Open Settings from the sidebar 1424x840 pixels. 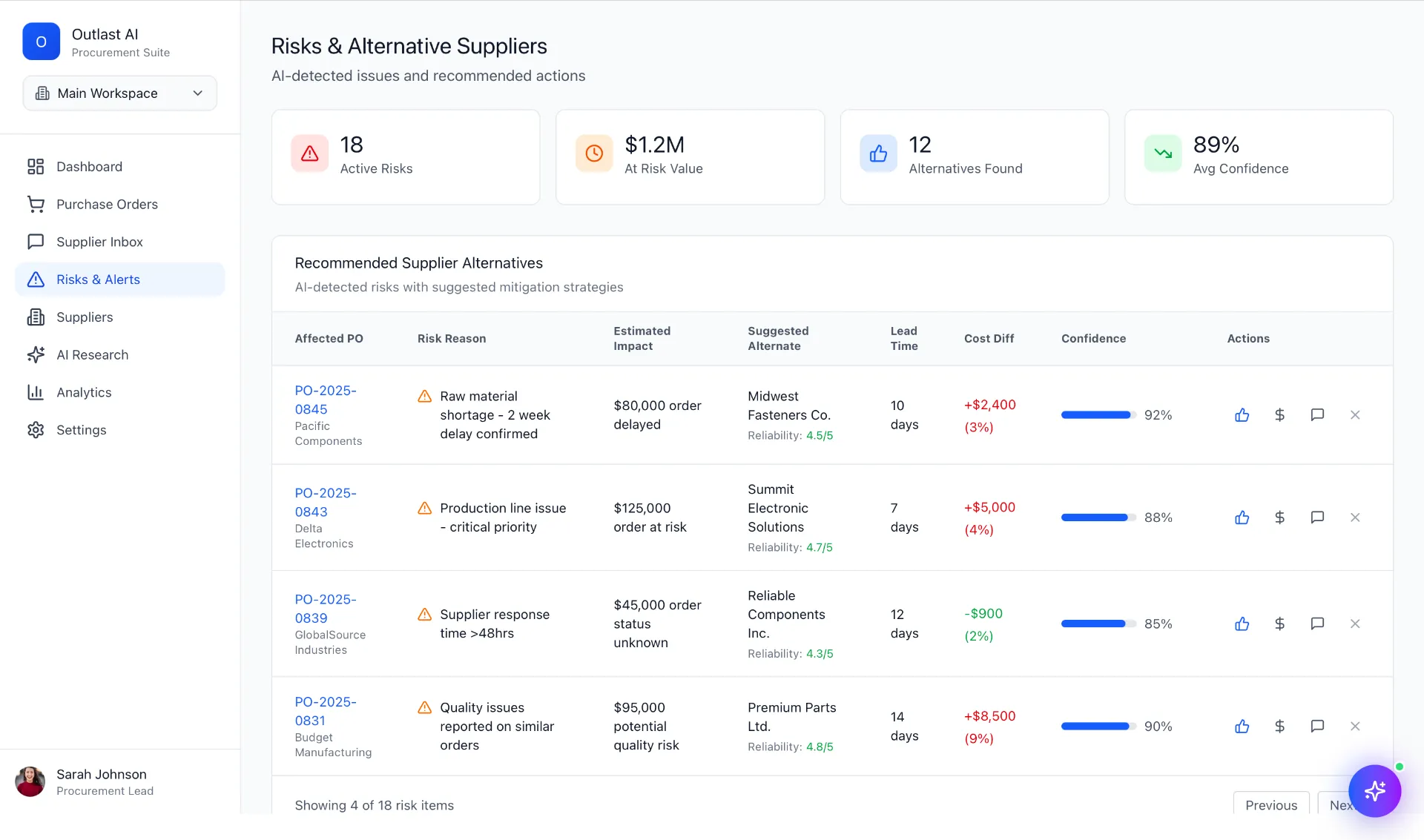[x=81, y=430]
